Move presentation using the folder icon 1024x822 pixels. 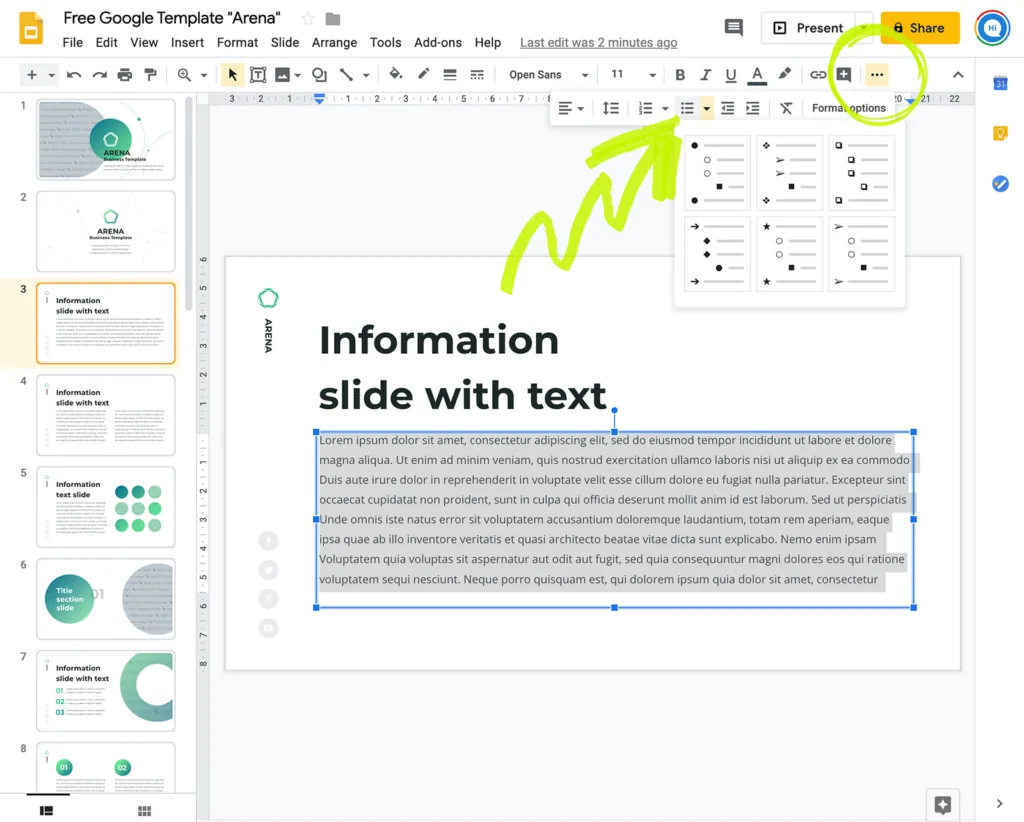[333, 19]
